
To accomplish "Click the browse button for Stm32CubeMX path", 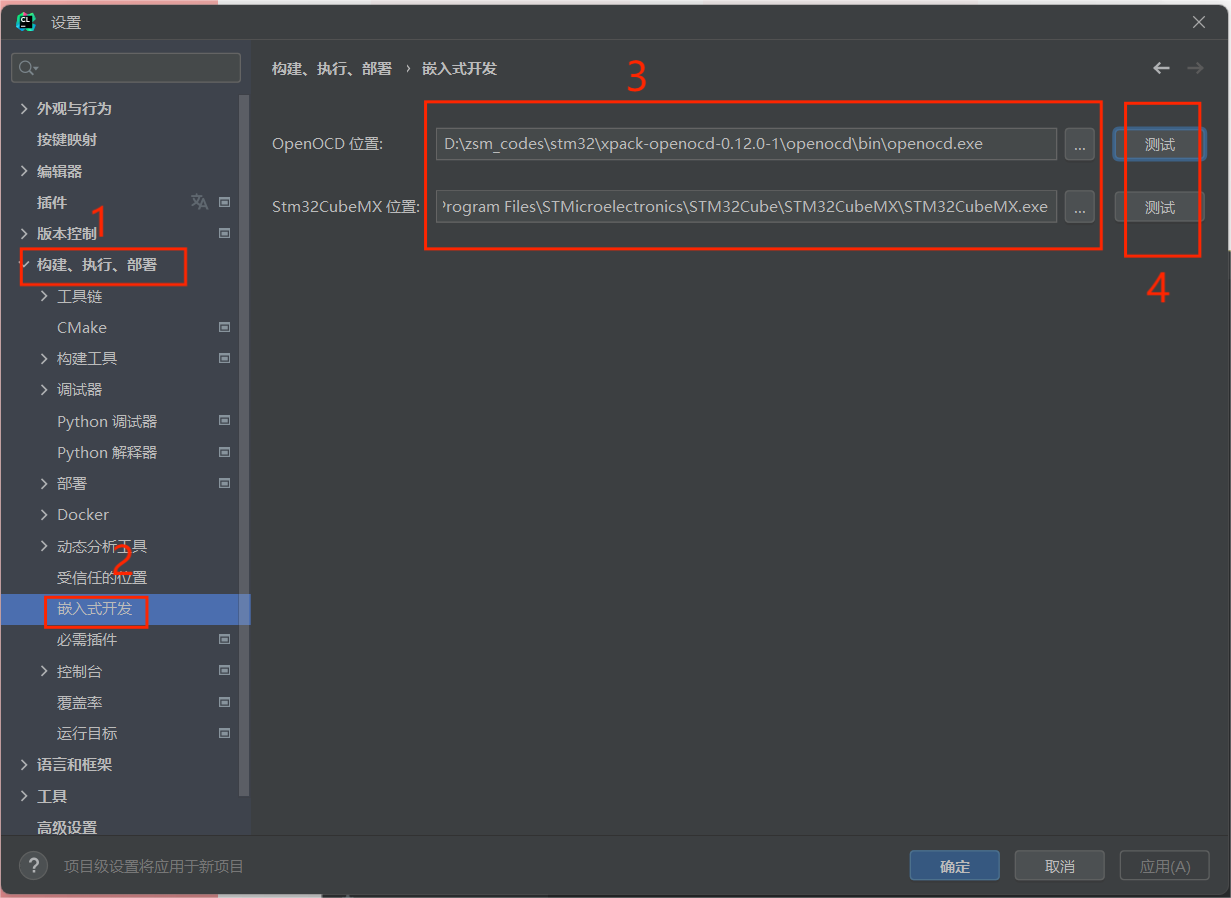I will (1079, 207).
